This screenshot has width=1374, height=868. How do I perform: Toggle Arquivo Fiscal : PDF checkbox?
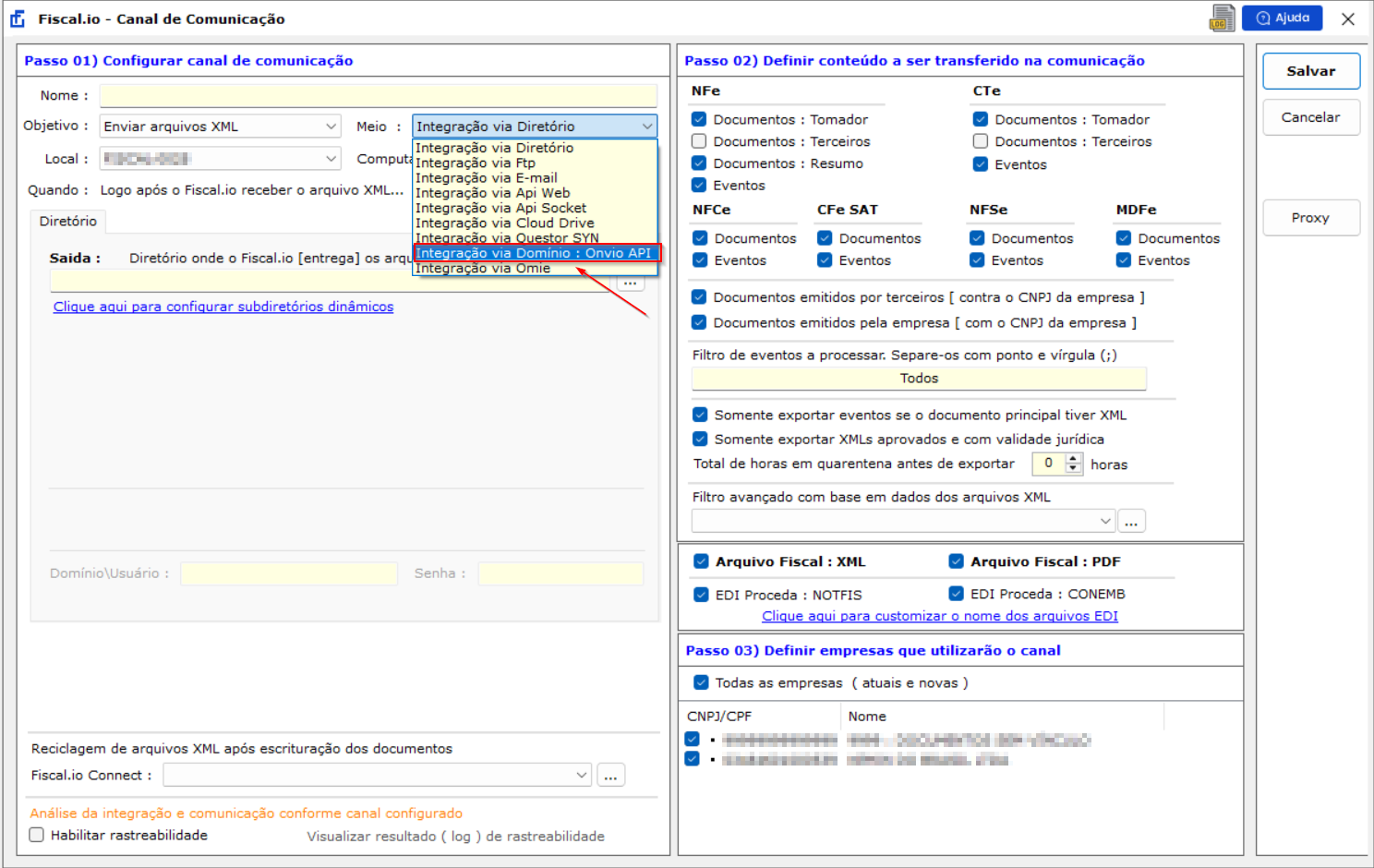(957, 561)
